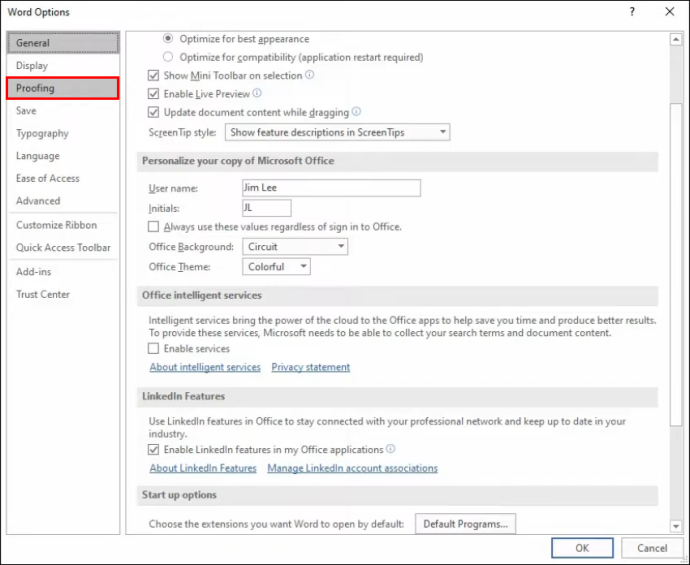Click the Start up options section heading
Viewport: 690px width, 565px height.
tap(180, 495)
